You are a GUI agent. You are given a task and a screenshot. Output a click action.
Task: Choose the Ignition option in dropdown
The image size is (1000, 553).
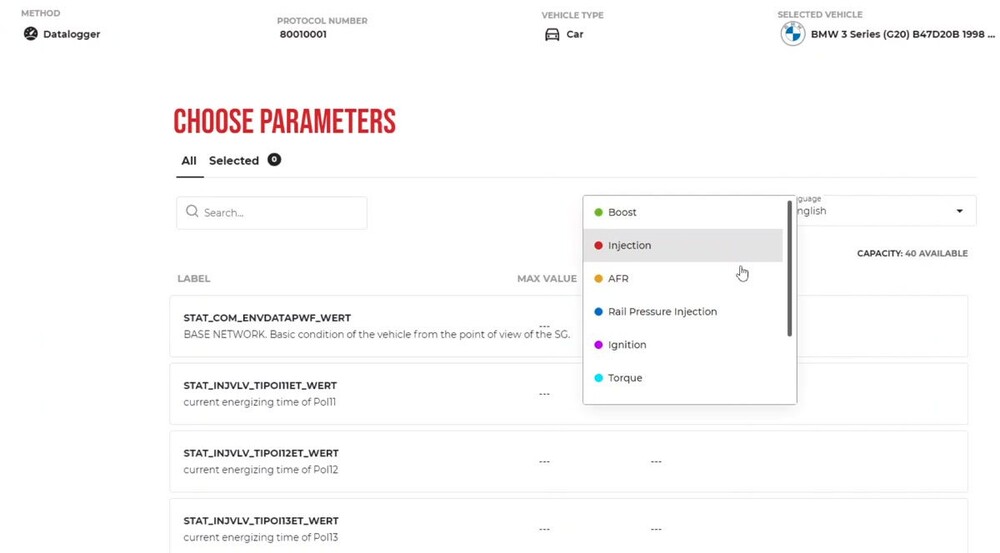pos(627,345)
